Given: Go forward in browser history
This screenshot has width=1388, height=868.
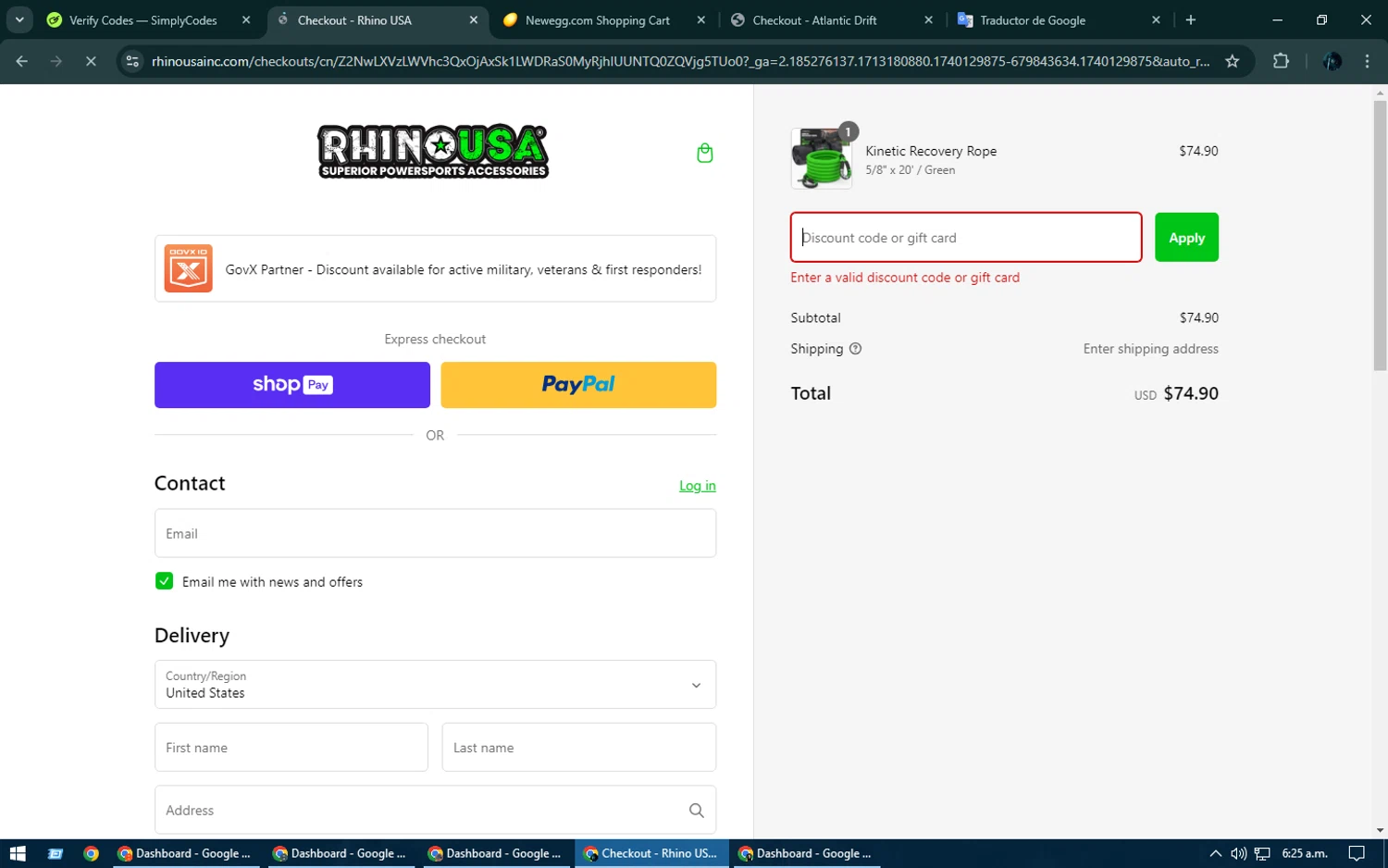Looking at the screenshot, I should [x=56, y=61].
